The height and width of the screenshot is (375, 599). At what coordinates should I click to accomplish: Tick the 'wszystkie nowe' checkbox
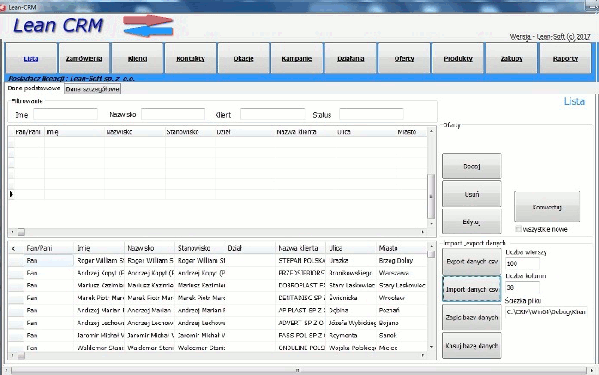[x=518, y=229]
